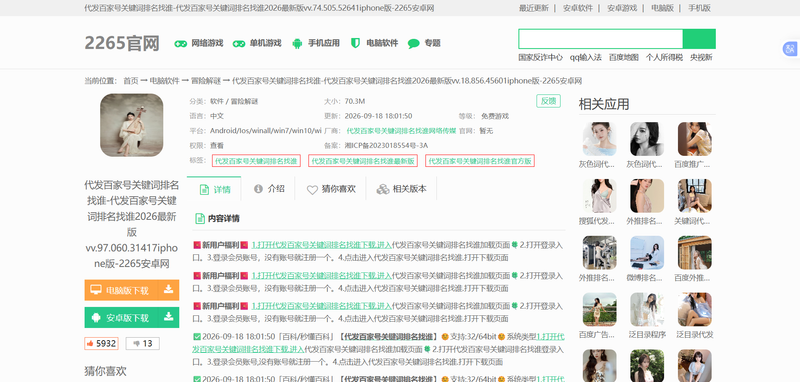Like the app with thumbs-up 5932

click(101, 343)
